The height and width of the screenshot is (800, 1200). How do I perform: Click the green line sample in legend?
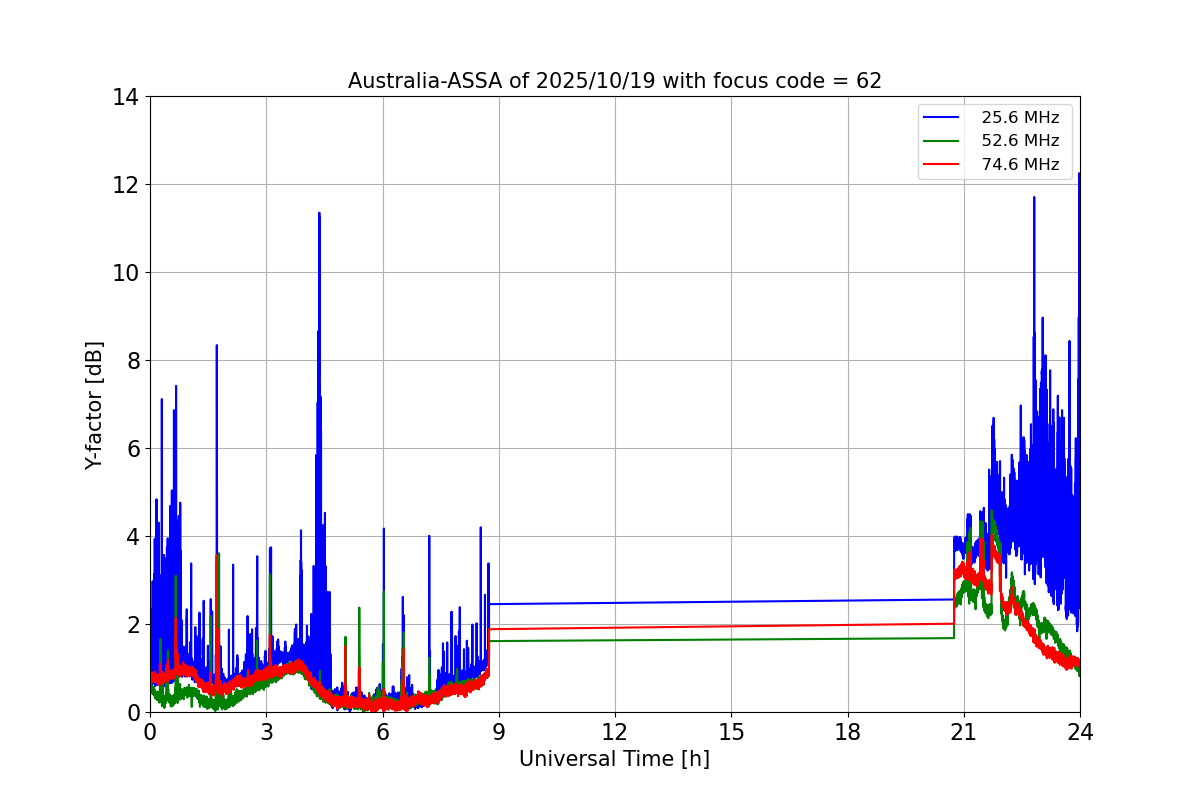943,141
